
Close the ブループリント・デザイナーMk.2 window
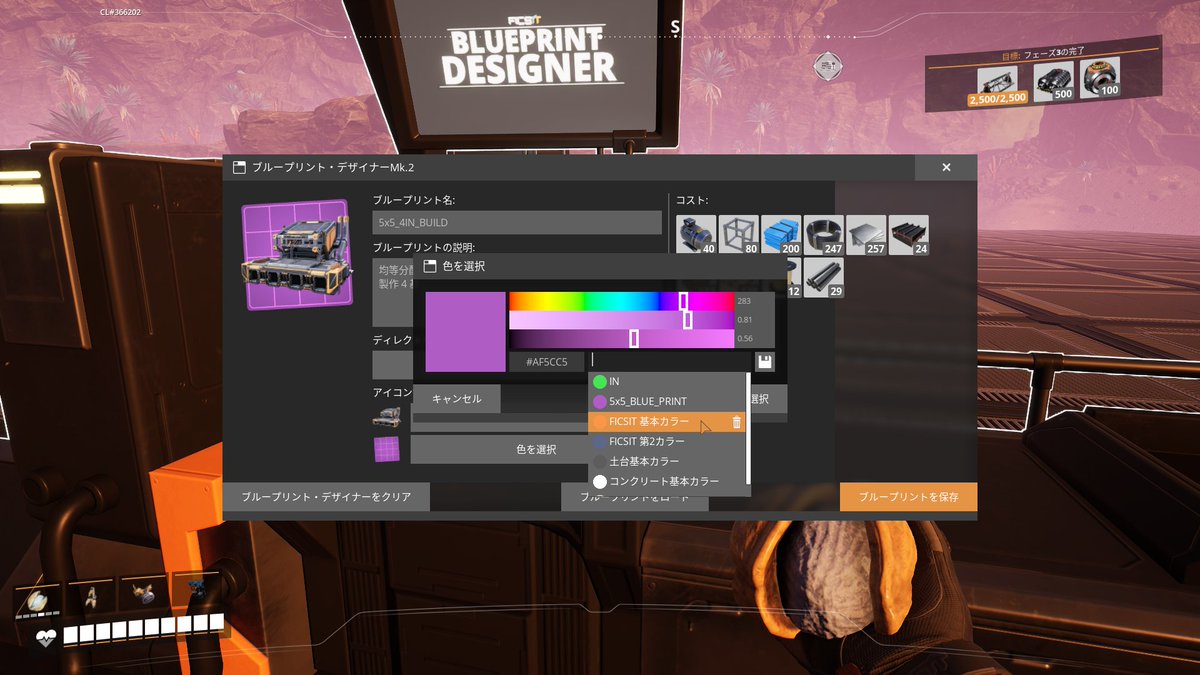(946, 168)
